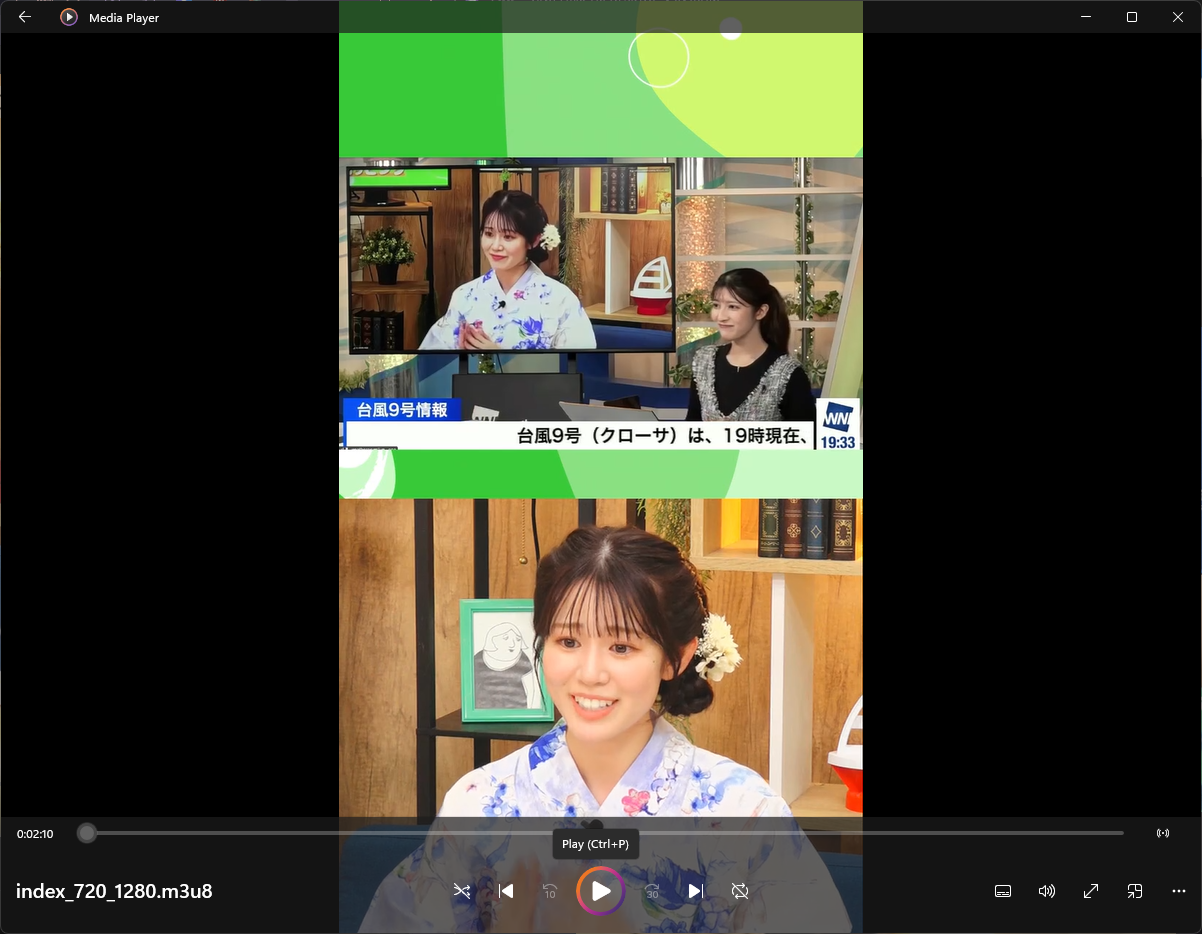
Task: Toggle repeat mode
Action: coord(740,891)
